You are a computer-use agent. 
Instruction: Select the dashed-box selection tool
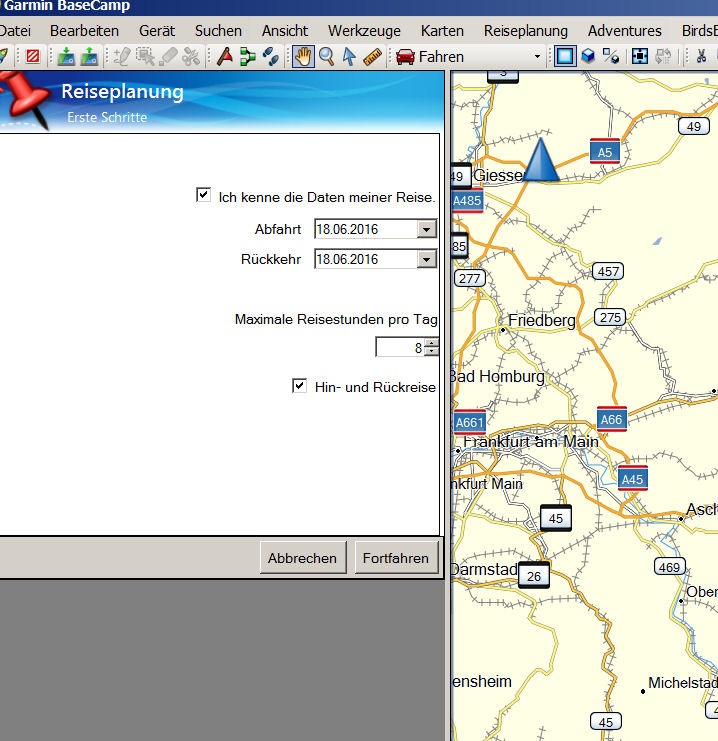pos(145,57)
